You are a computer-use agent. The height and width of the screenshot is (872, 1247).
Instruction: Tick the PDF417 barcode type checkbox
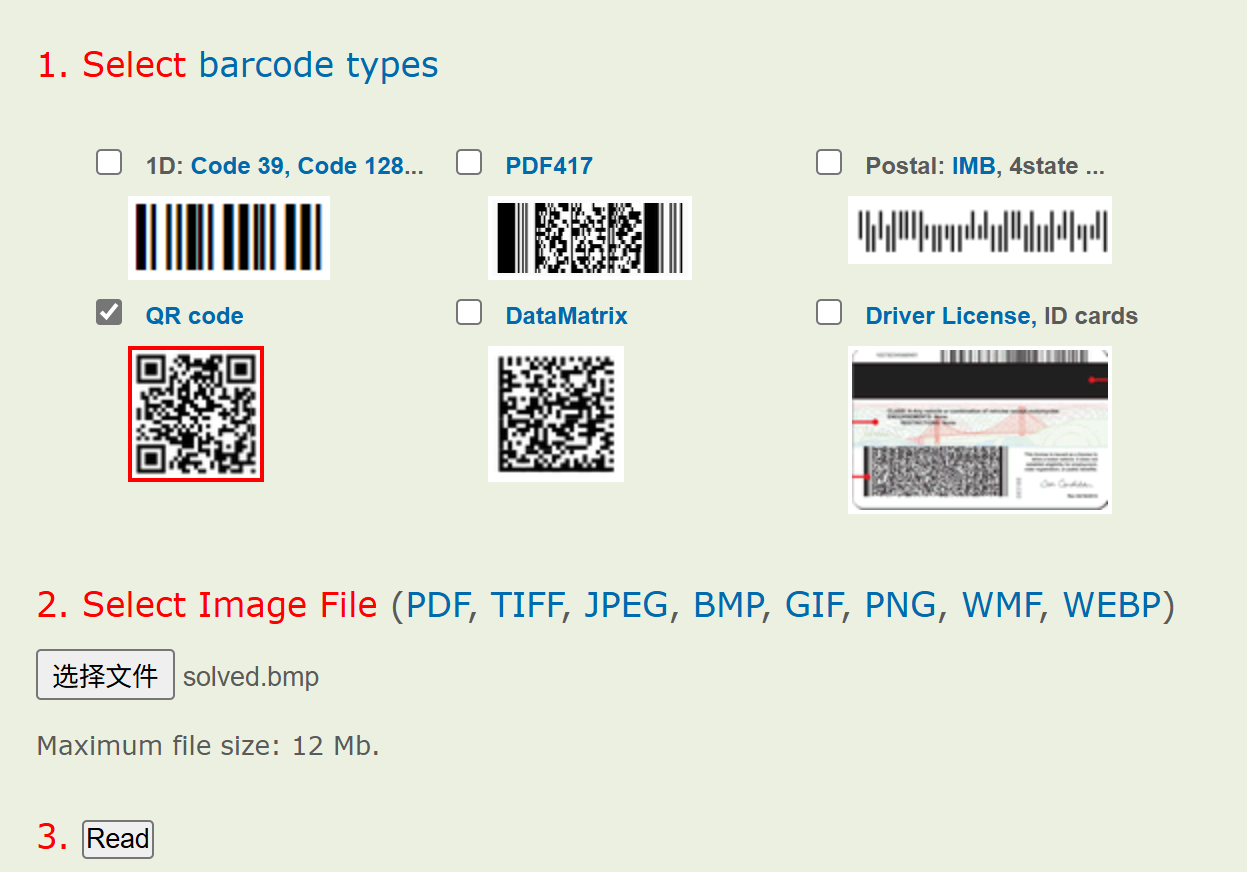click(469, 162)
